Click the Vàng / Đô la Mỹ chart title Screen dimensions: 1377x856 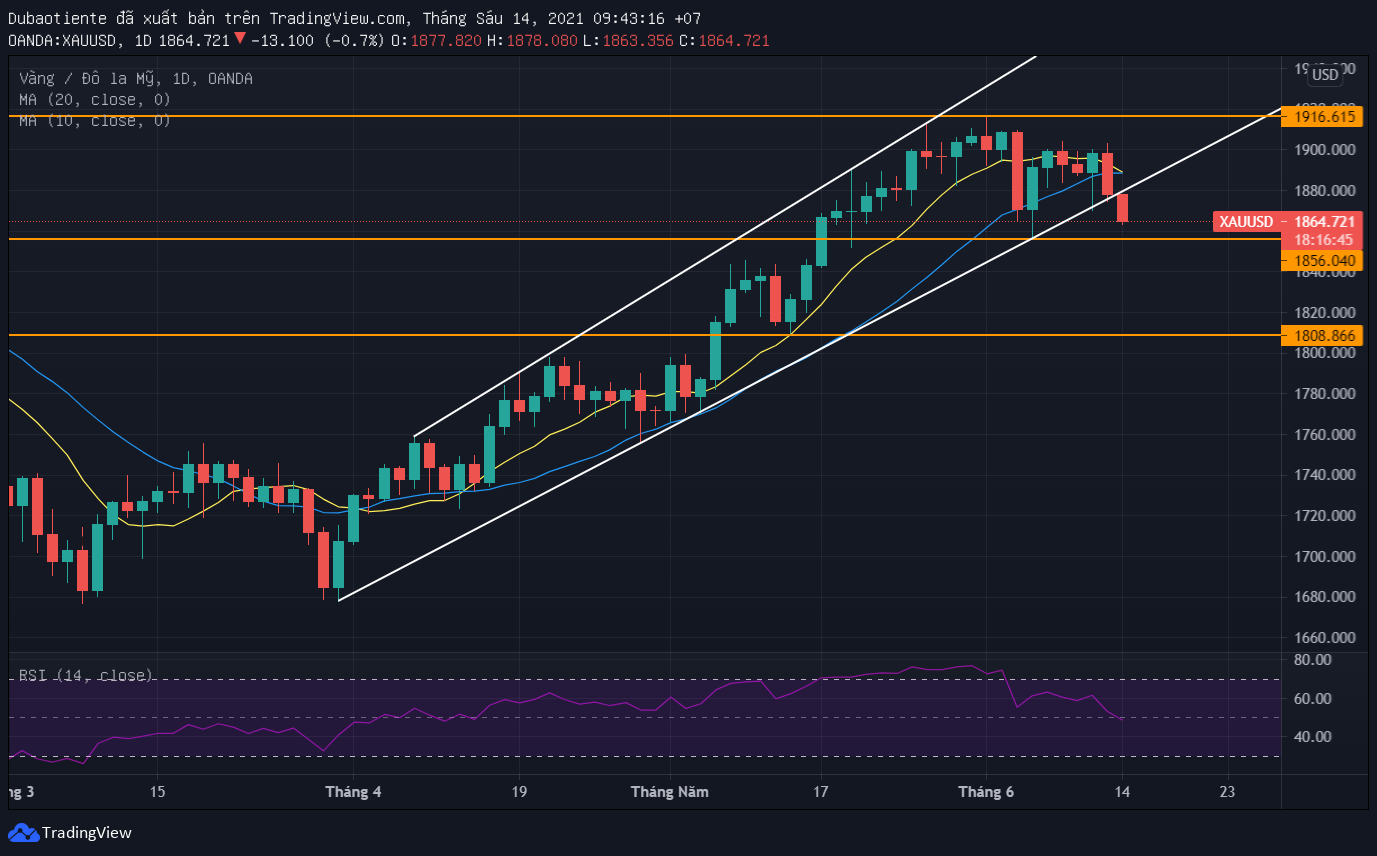(x=136, y=79)
